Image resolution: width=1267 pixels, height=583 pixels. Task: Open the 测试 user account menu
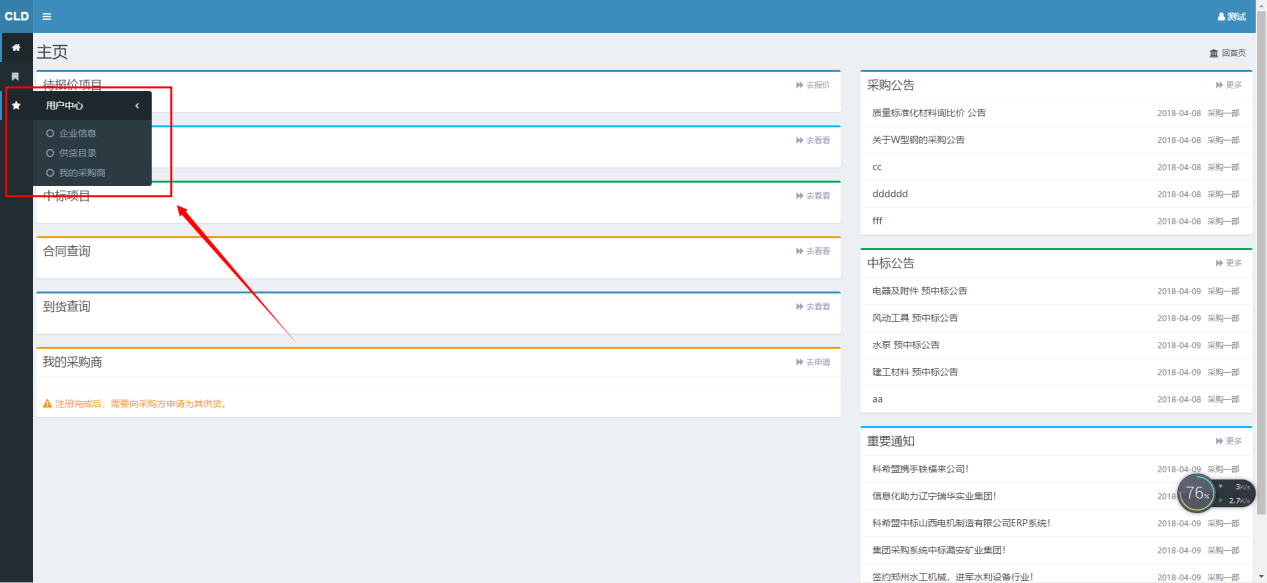1231,16
